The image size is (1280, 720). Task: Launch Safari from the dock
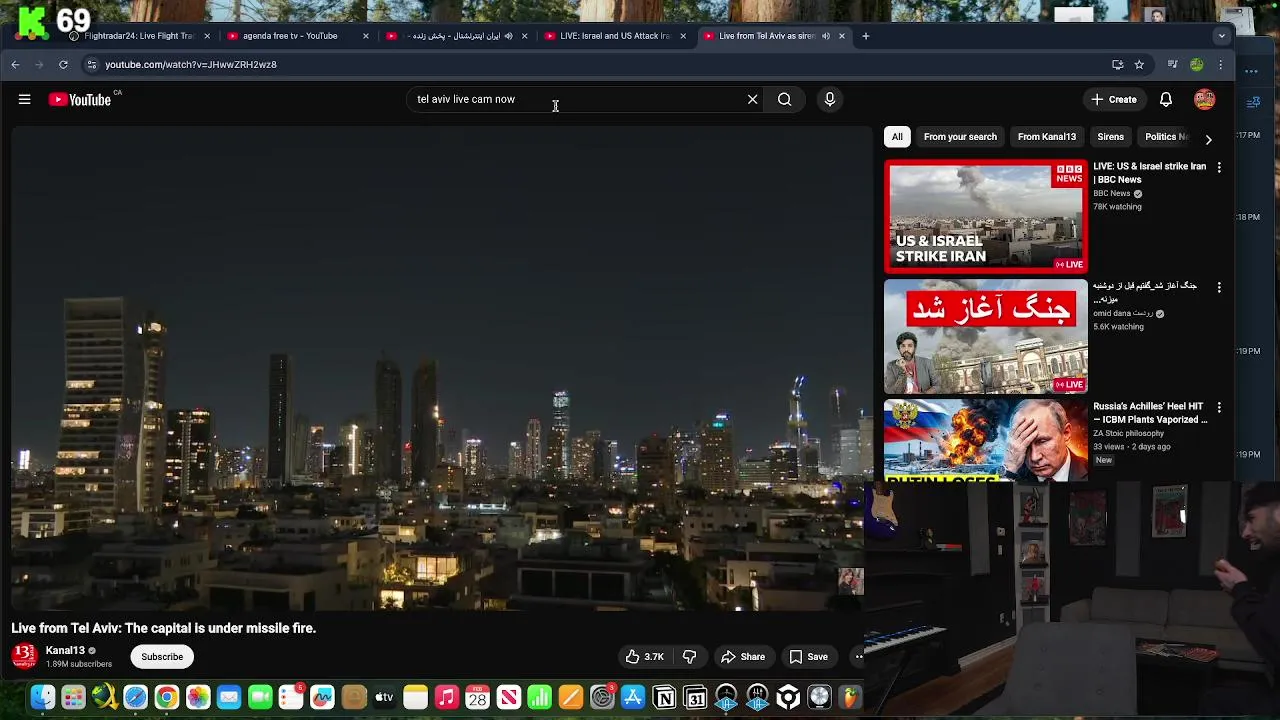tap(135, 697)
